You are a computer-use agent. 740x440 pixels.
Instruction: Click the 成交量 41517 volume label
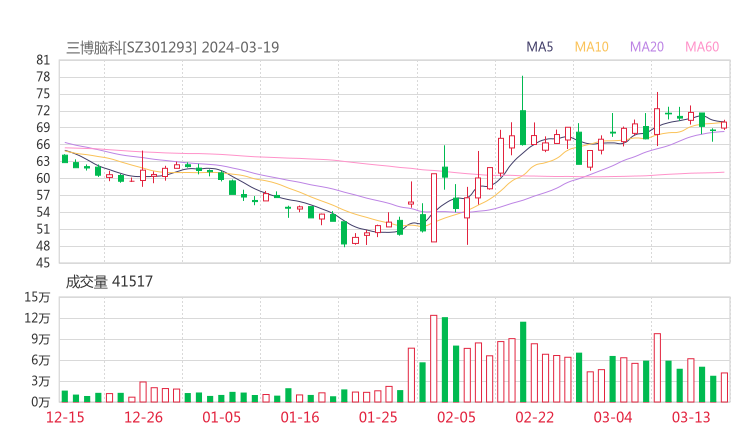(109, 282)
